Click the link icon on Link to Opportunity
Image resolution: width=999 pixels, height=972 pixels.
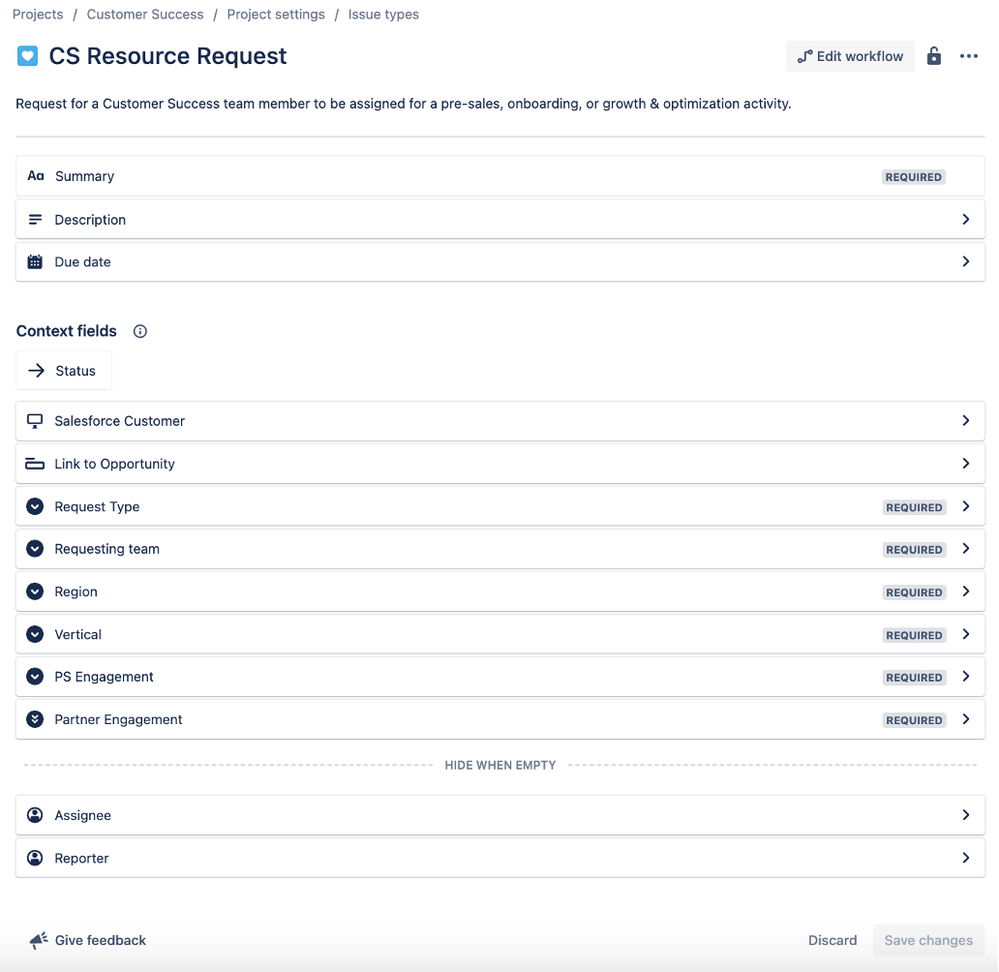point(35,463)
